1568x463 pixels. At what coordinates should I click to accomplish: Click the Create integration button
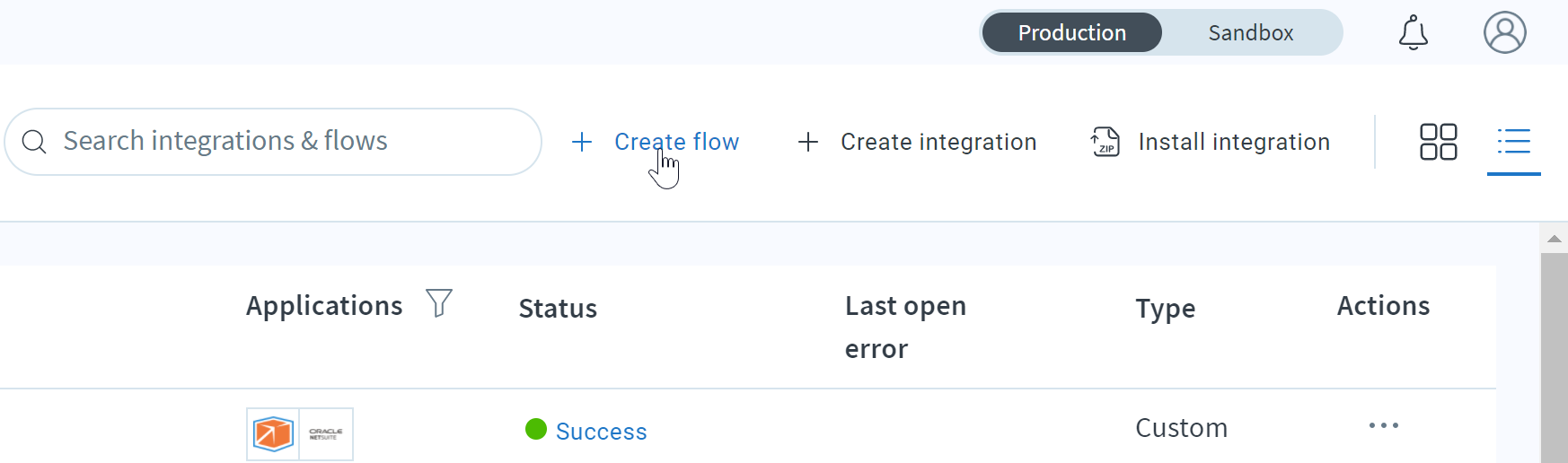[x=917, y=142]
